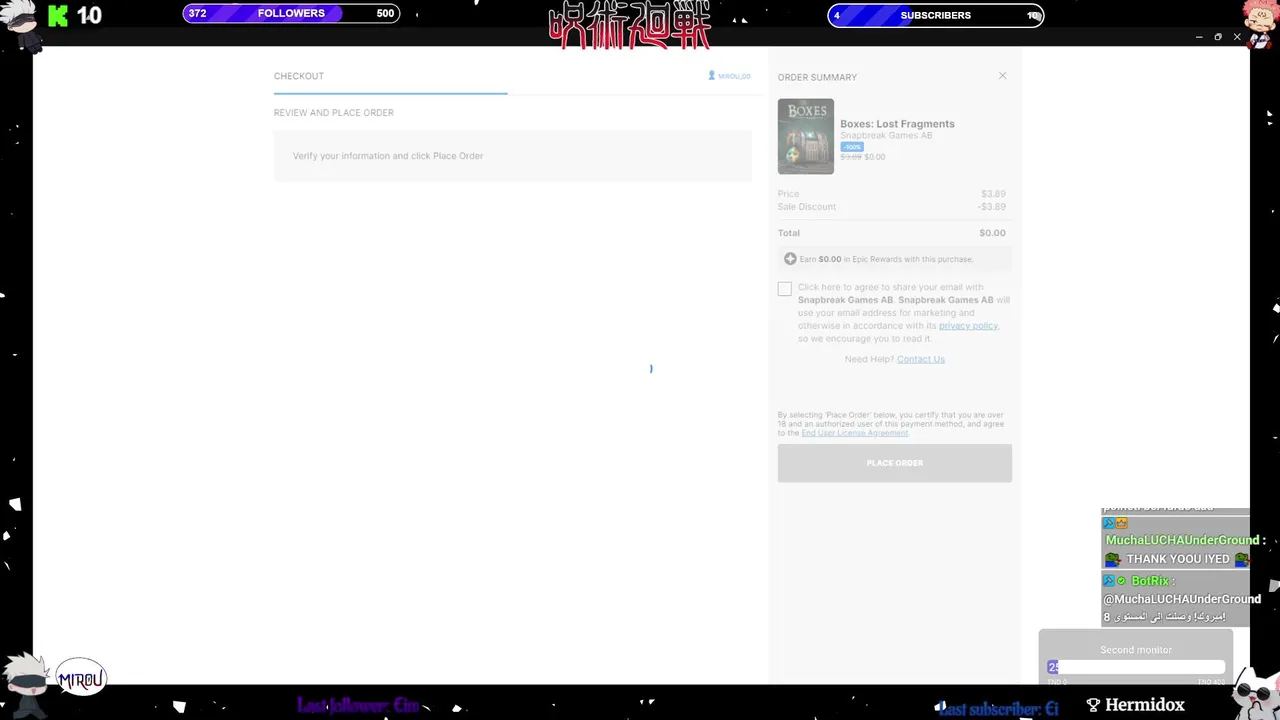Open the privacy policy link

tap(968, 325)
